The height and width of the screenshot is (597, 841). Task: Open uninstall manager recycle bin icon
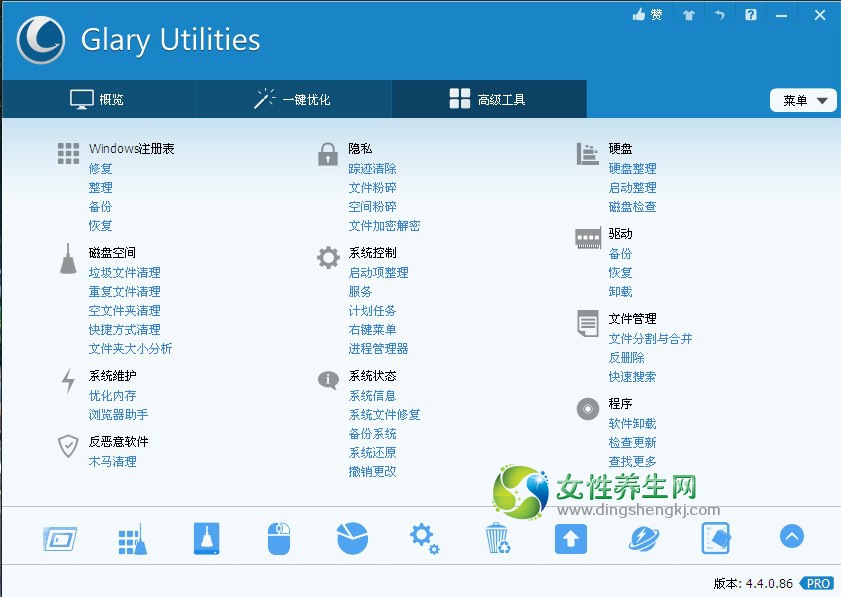[498, 539]
